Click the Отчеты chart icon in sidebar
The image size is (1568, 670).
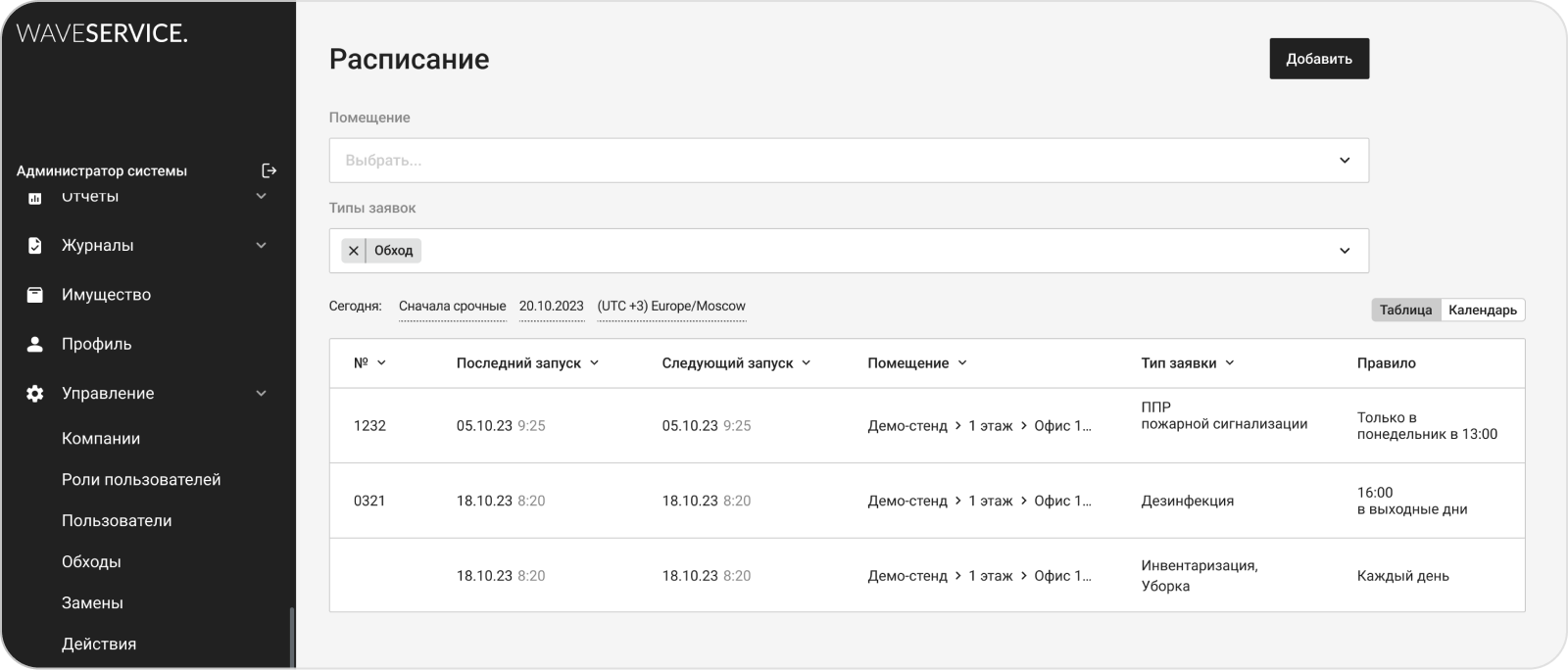click(x=35, y=198)
